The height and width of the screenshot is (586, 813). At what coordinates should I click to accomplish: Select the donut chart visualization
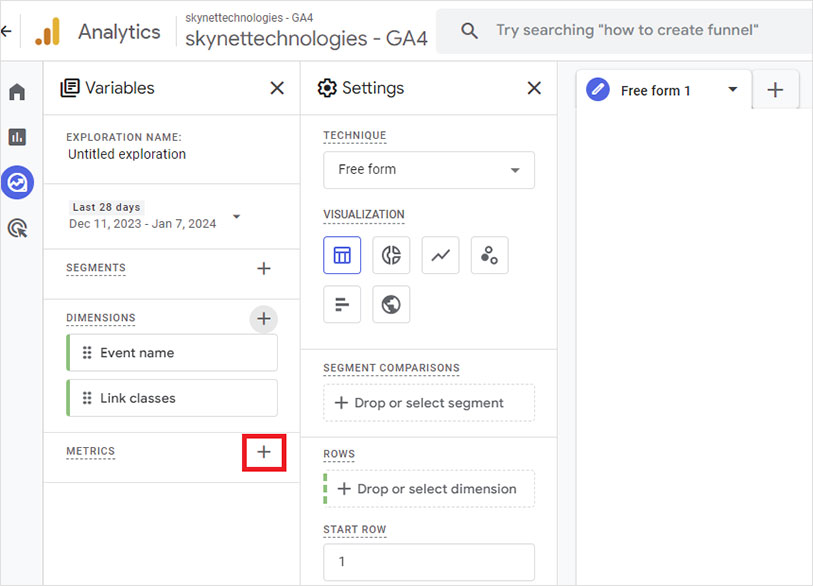[391, 255]
